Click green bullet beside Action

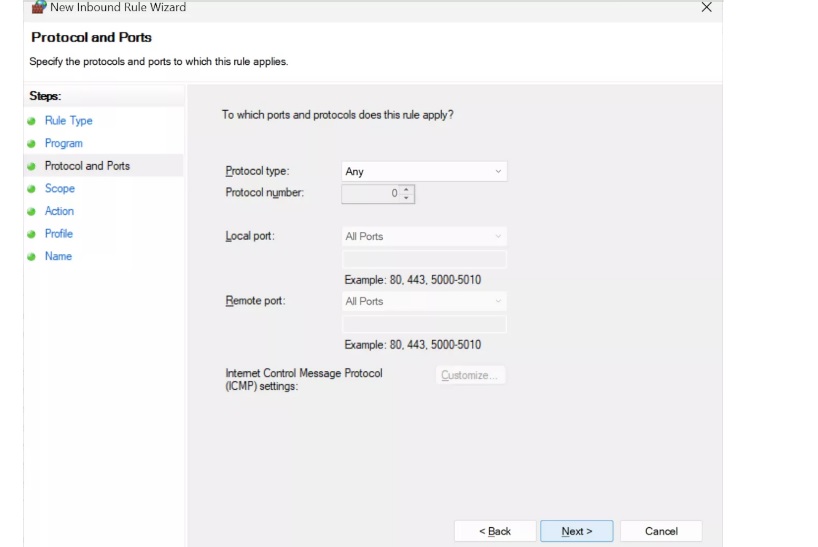click(31, 211)
